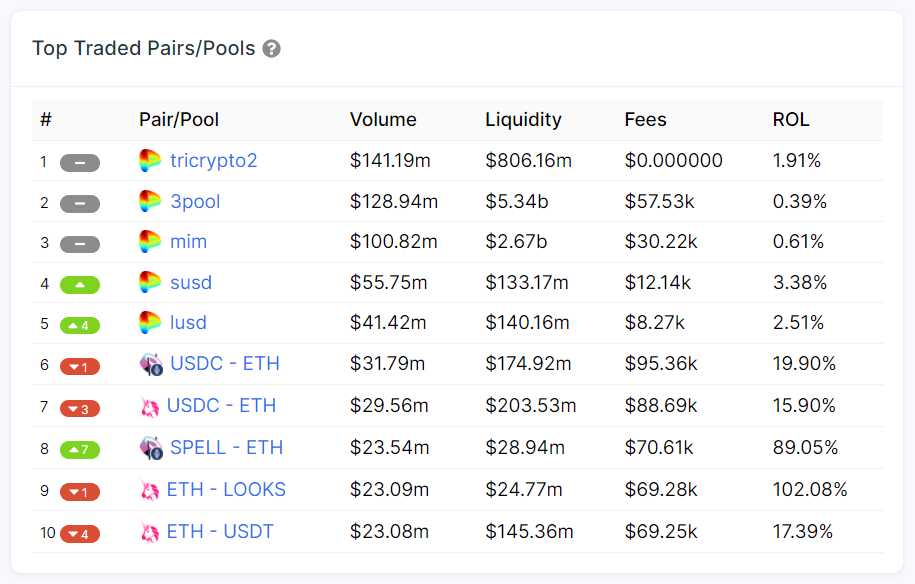Click the ROL column header
915x584 pixels.
coord(791,120)
